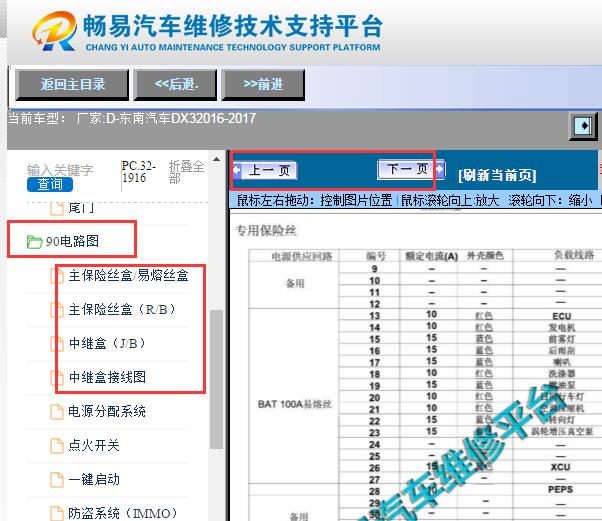Open 中继盒（J/B）page
The height and width of the screenshot is (521, 602).
pos(108,343)
